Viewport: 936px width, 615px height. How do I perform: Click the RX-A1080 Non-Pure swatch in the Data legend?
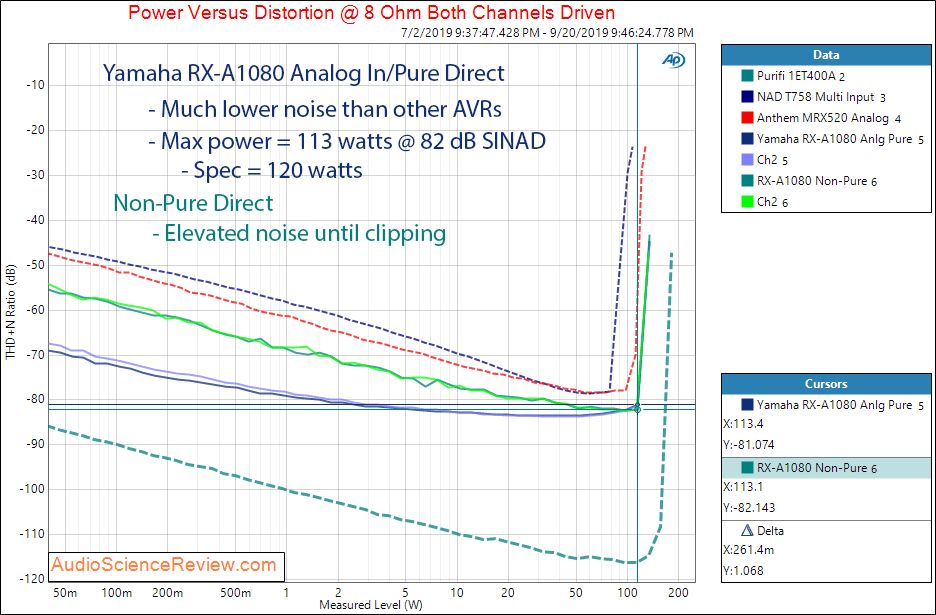pyautogui.click(x=746, y=181)
